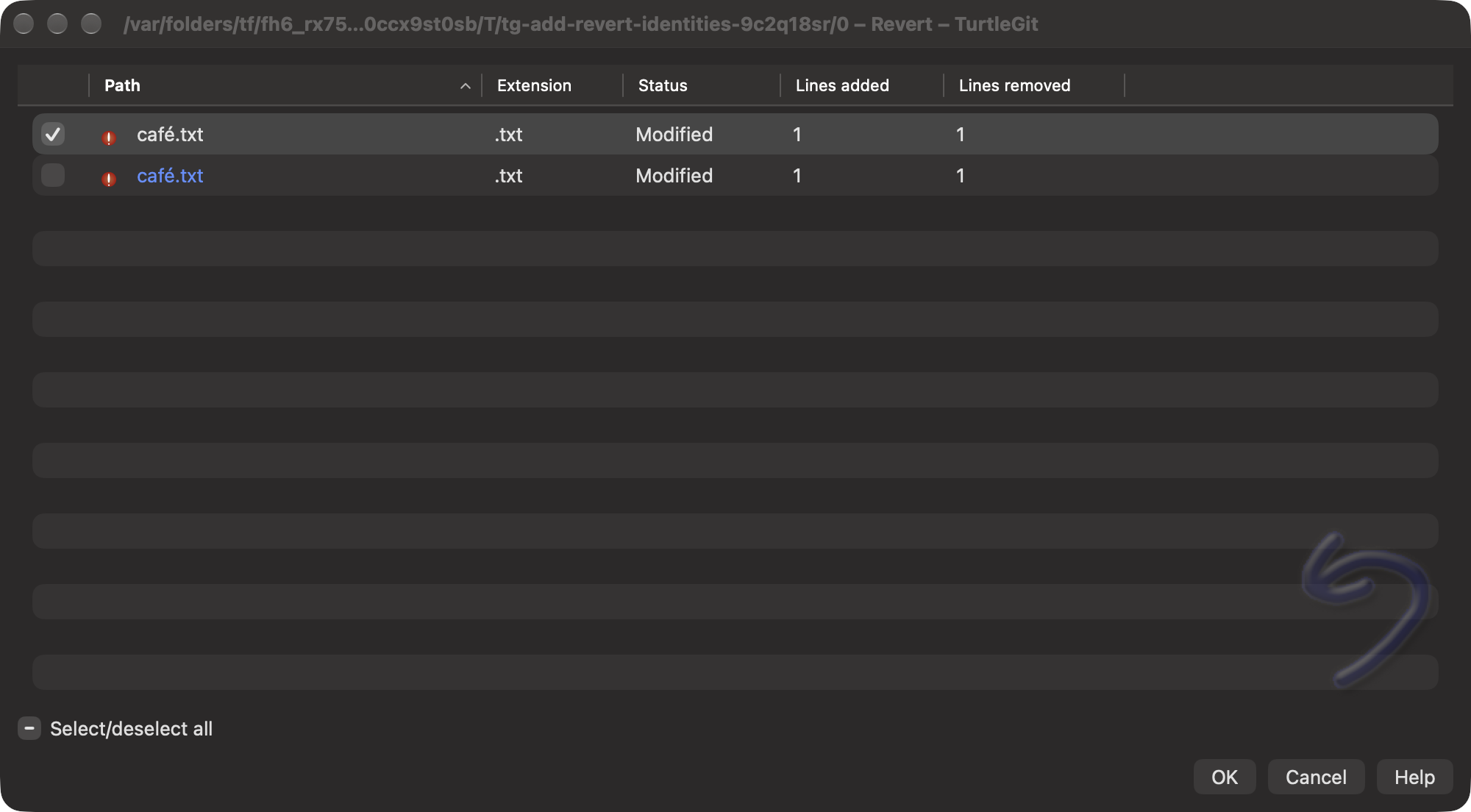Click Modified status in the blue café.txt row
This screenshot has width=1471, height=812.
click(674, 176)
